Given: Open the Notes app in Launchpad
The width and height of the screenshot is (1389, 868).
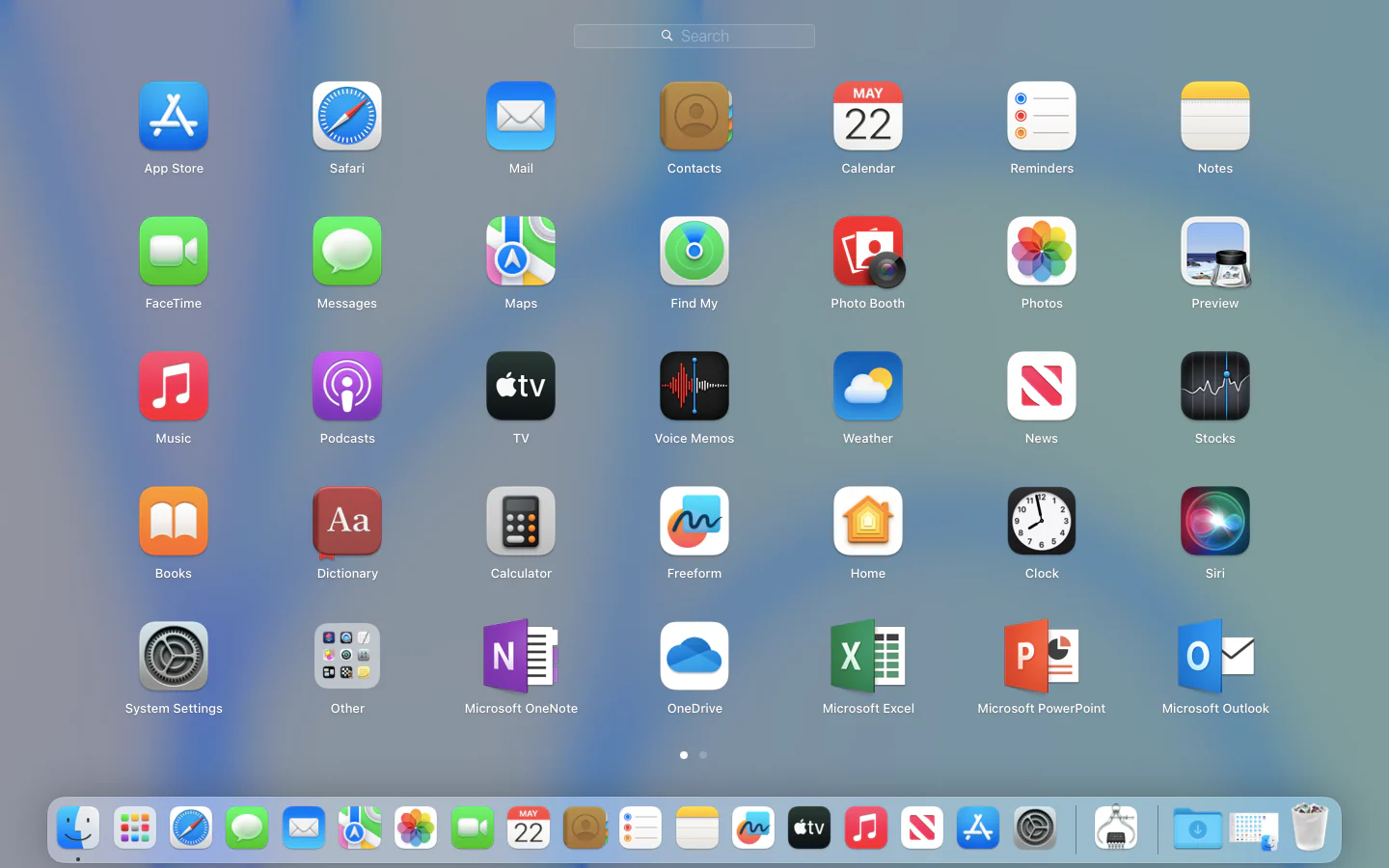Looking at the screenshot, I should point(1215,117).
